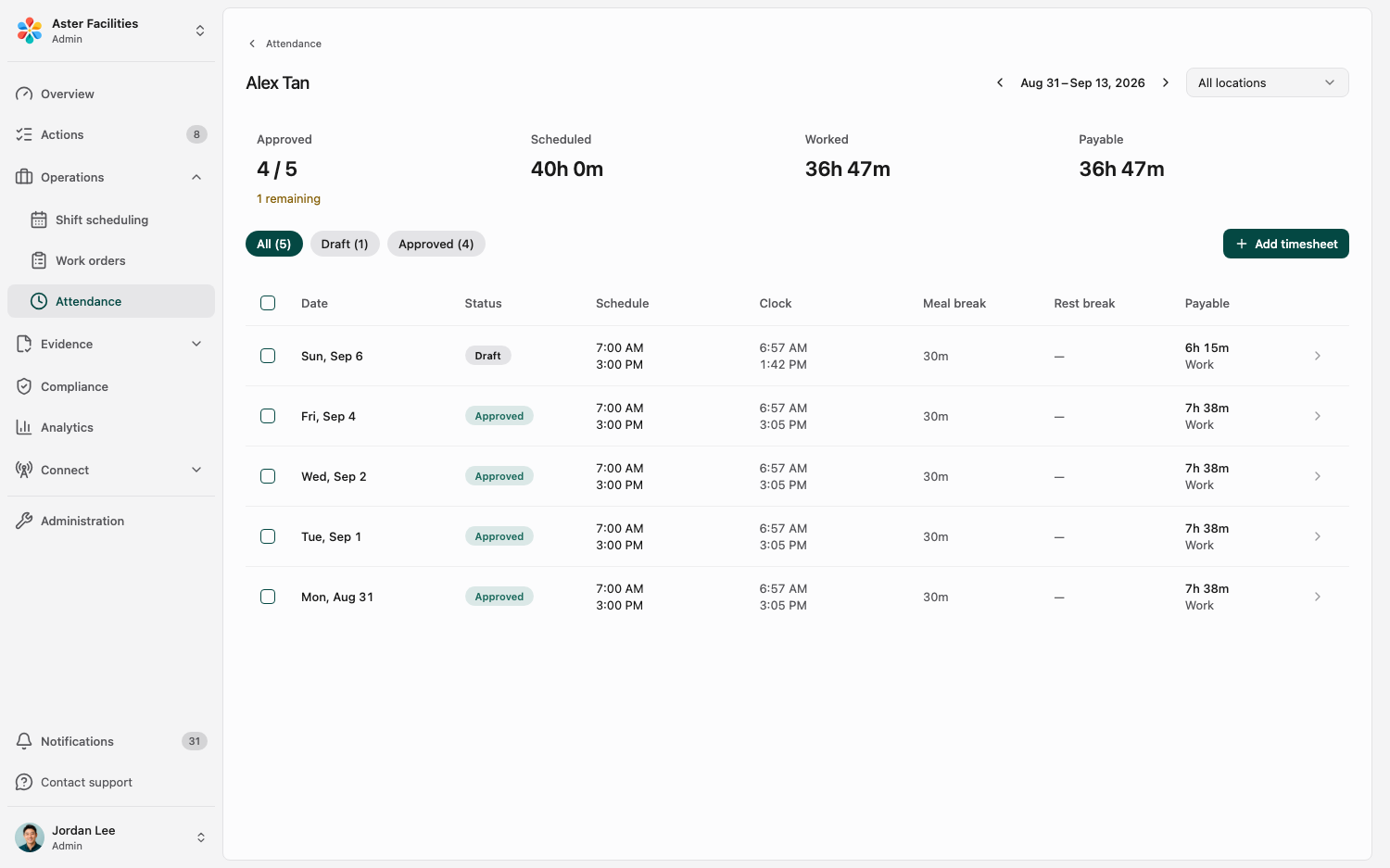Image resolution: width=1390 pixels, height=868 pixels.
Task: Open the Overview gauge icon
Action: point(24,94)
